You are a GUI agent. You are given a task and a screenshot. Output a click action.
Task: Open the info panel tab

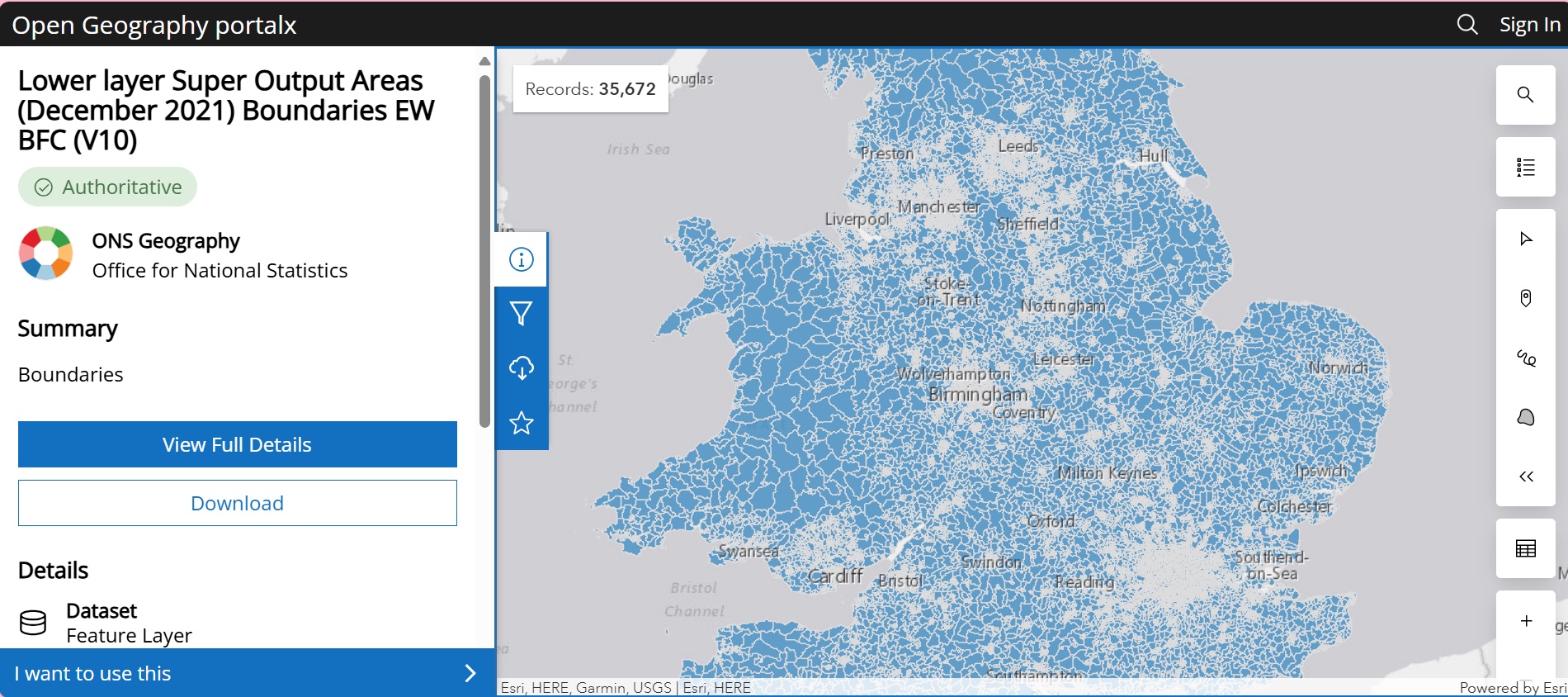[x=521, y=259]
